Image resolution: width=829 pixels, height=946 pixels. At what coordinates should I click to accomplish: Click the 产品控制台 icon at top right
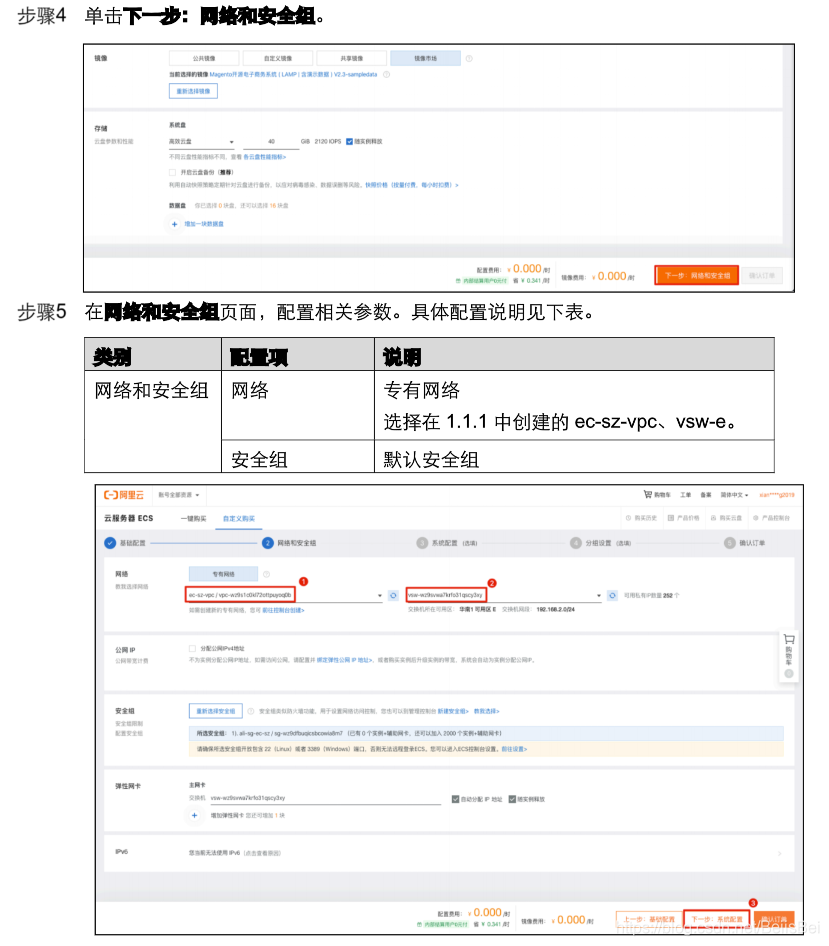click(772, 517)
